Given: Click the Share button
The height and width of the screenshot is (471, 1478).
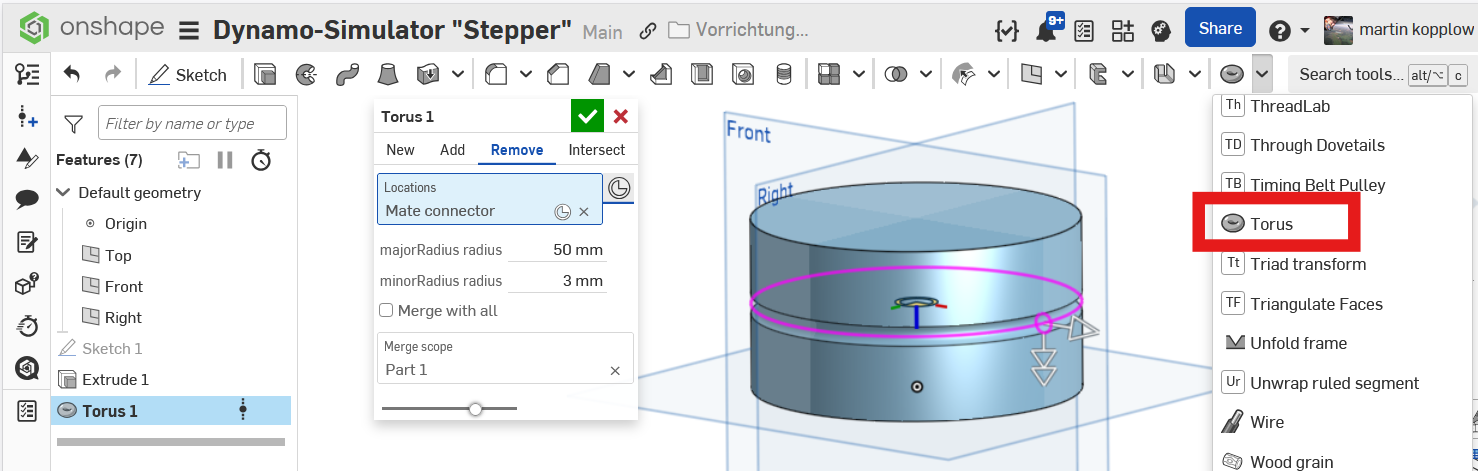Looking at the screenshot, I should (1220, 28).
